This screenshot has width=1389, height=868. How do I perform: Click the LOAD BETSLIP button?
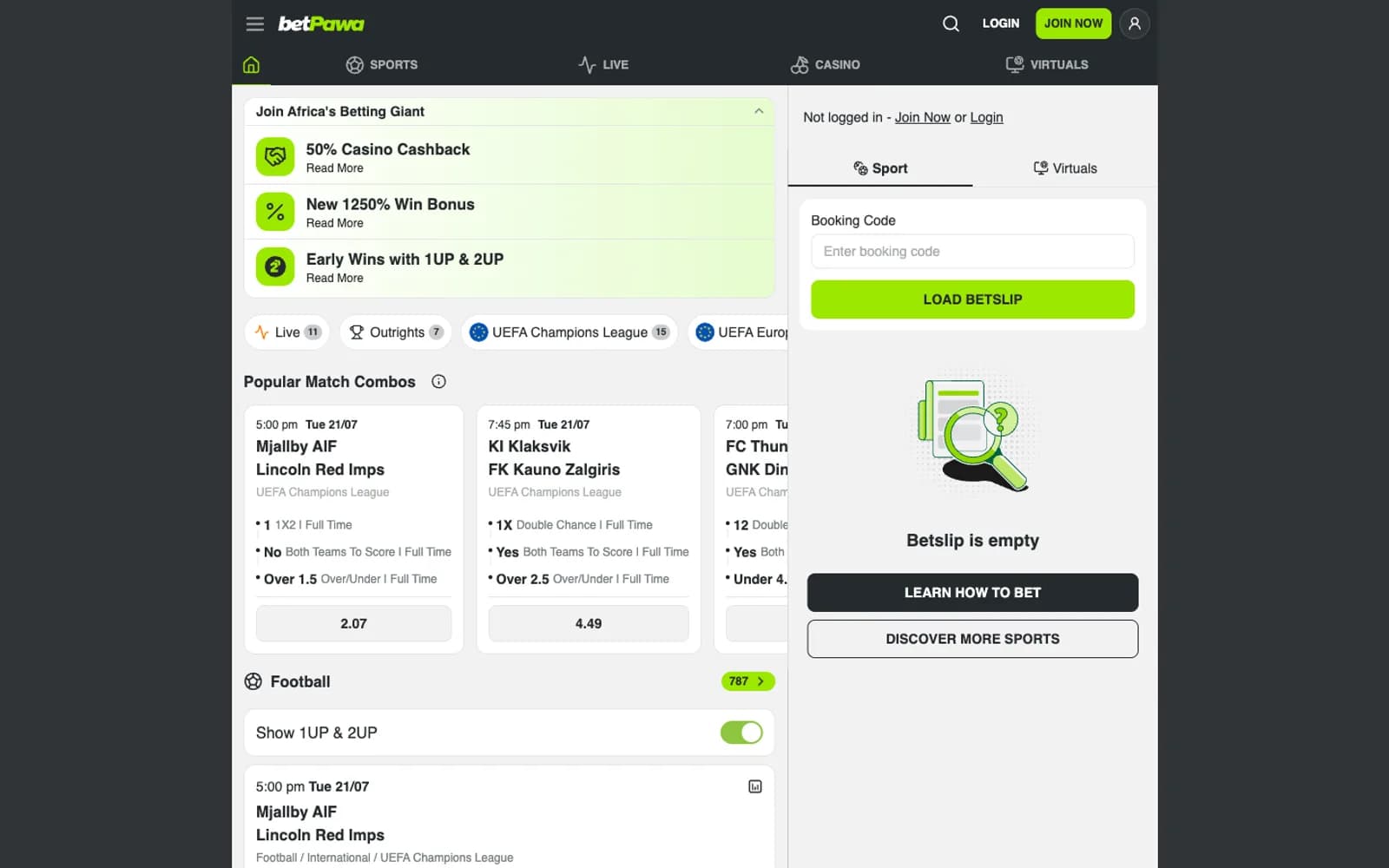(x=972, y=299)
